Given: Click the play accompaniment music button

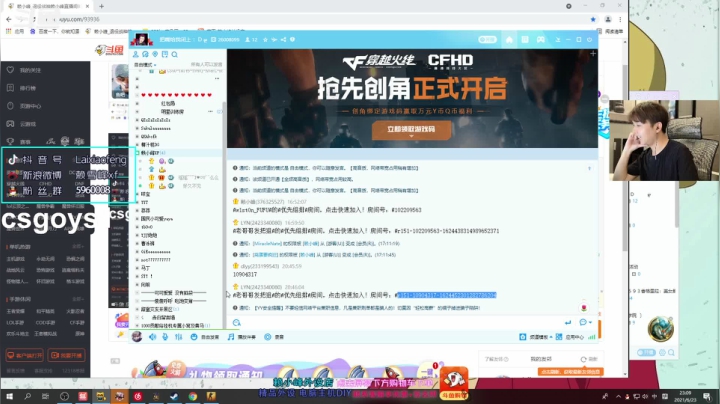Looking at the screenshot, I should pos(242,337).
